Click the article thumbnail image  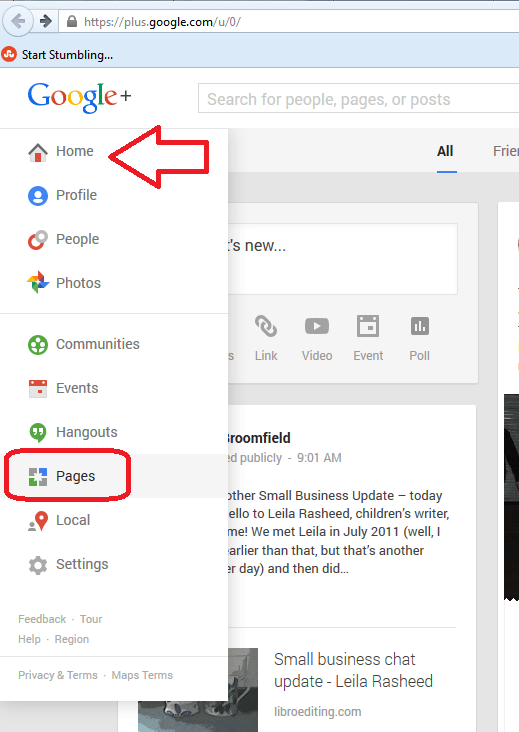pos(198,690)
